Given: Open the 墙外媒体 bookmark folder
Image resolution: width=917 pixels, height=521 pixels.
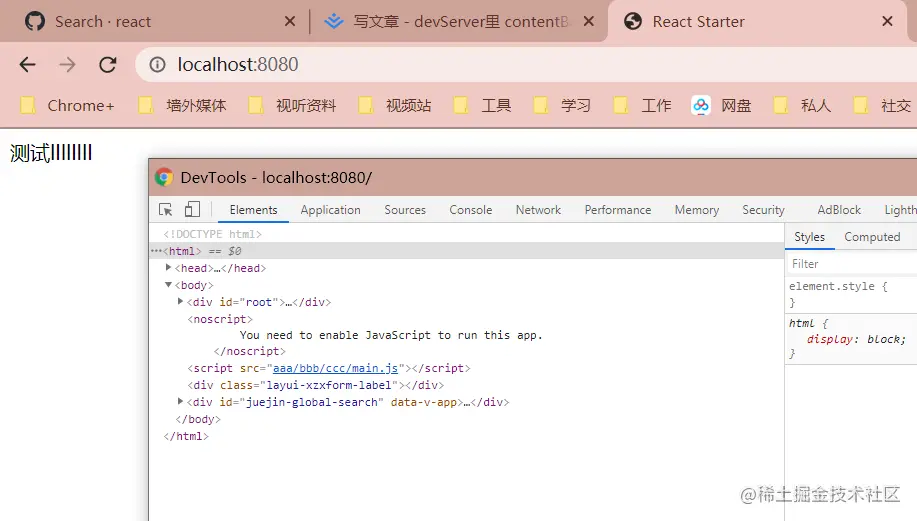Looking at the screenshot, I should 182,106.
